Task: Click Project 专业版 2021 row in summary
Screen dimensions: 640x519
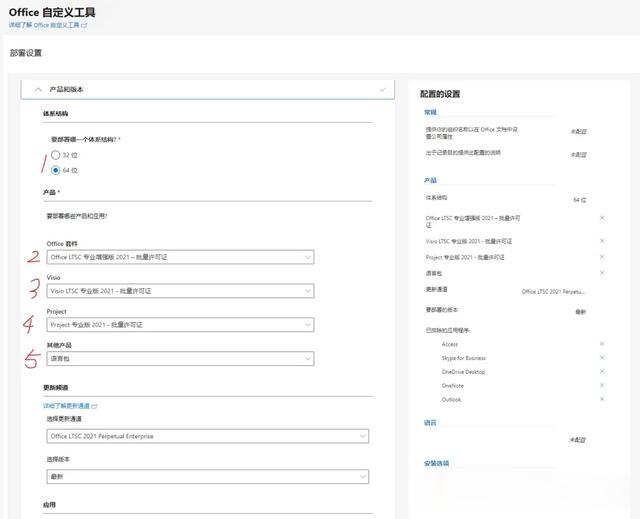Action: tap(465, 257)
